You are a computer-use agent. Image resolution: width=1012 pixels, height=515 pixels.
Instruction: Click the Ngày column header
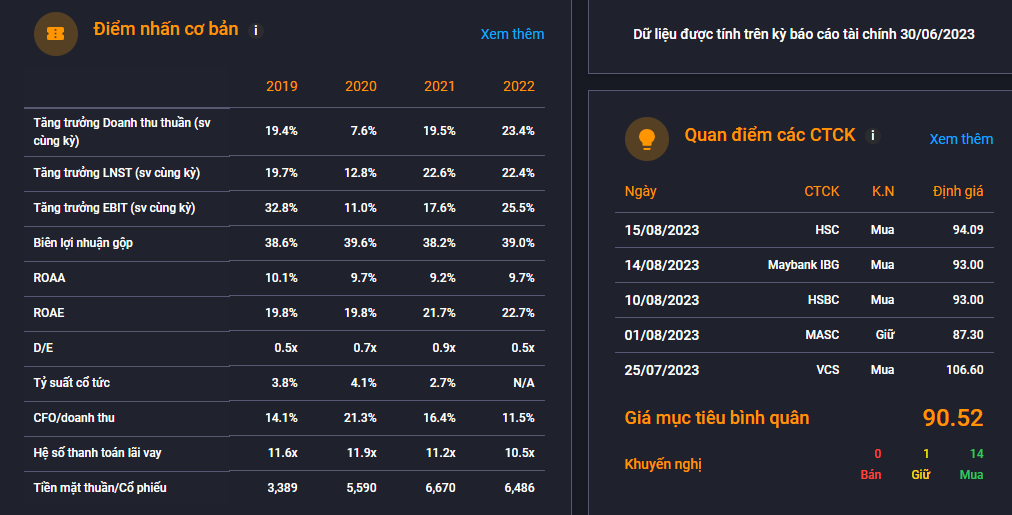point(640,191)
